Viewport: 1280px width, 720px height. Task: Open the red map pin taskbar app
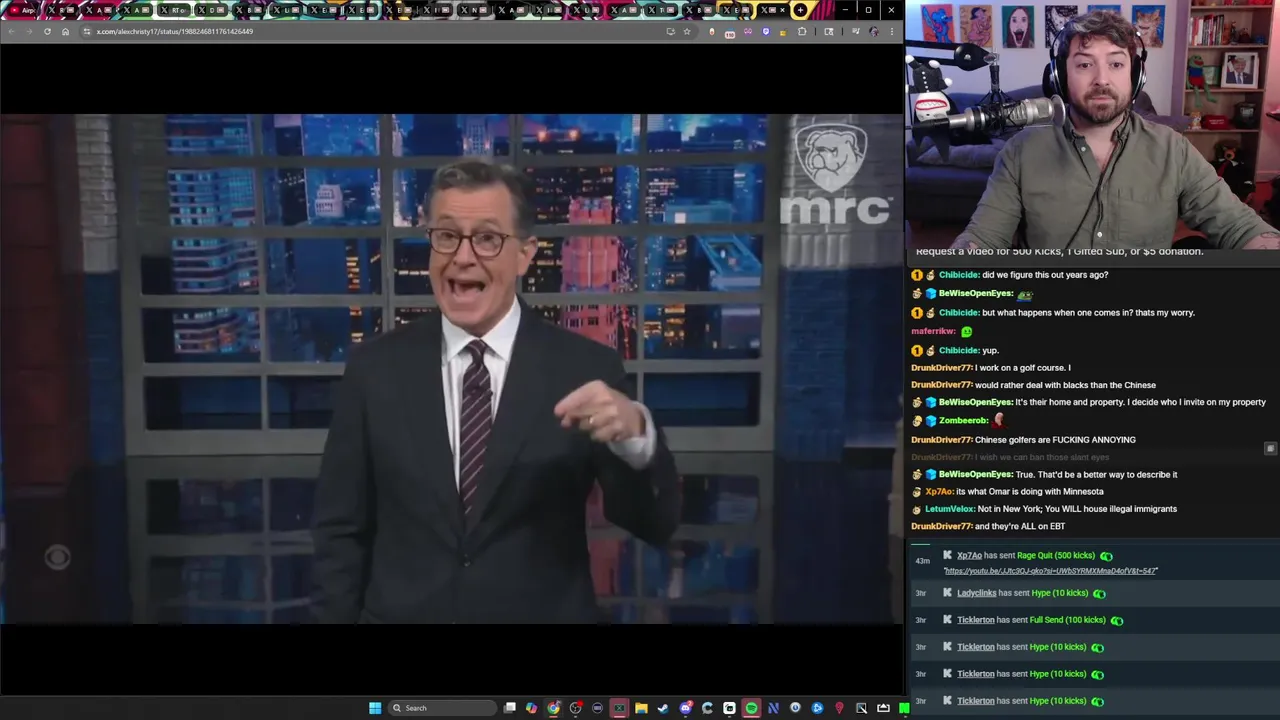tap(839, 708)
